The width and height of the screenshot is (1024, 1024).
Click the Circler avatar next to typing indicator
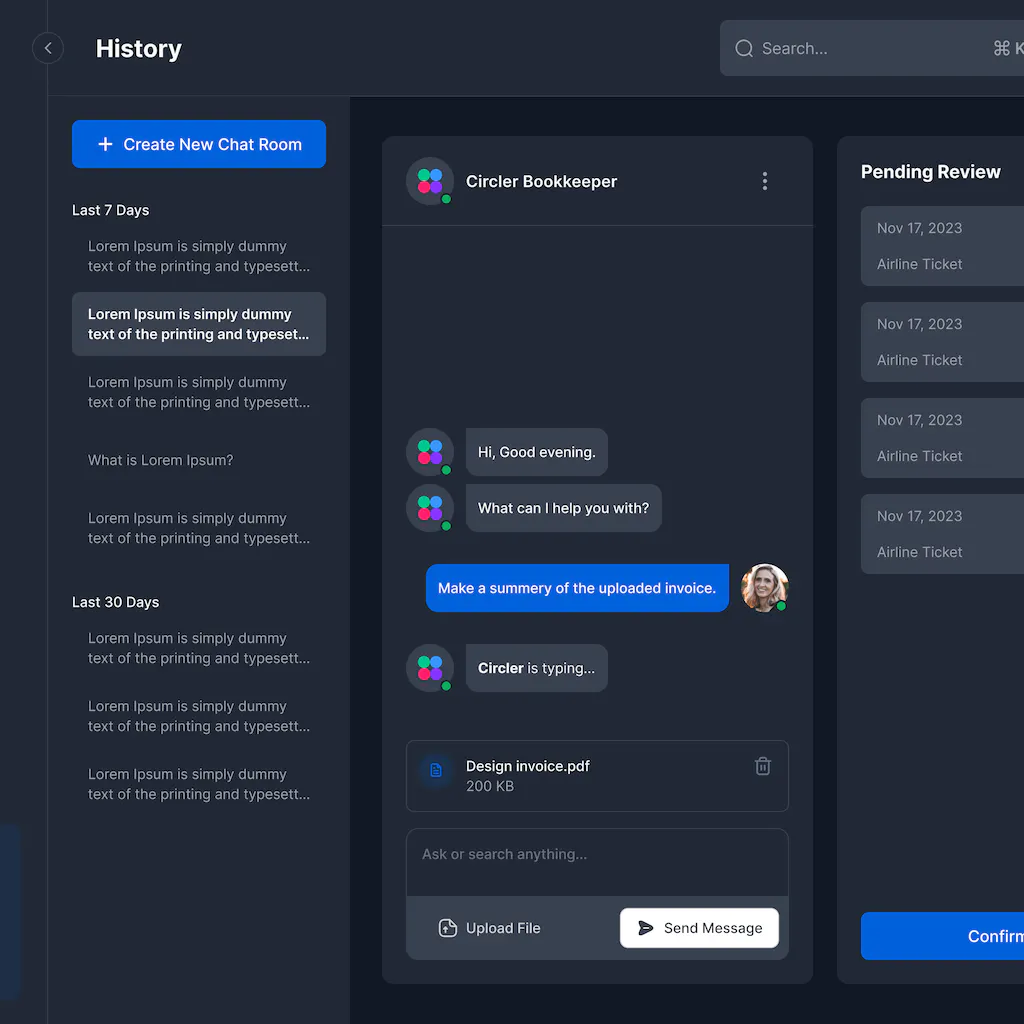click(x=430, y=668)
